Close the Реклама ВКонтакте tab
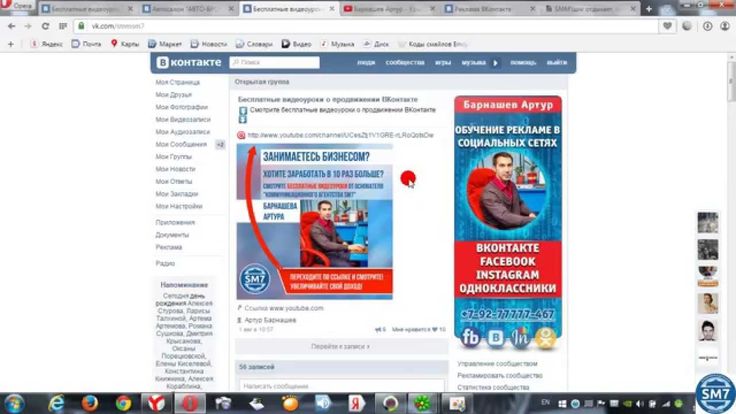Viewport: 736px width, 414px height. 532,9
